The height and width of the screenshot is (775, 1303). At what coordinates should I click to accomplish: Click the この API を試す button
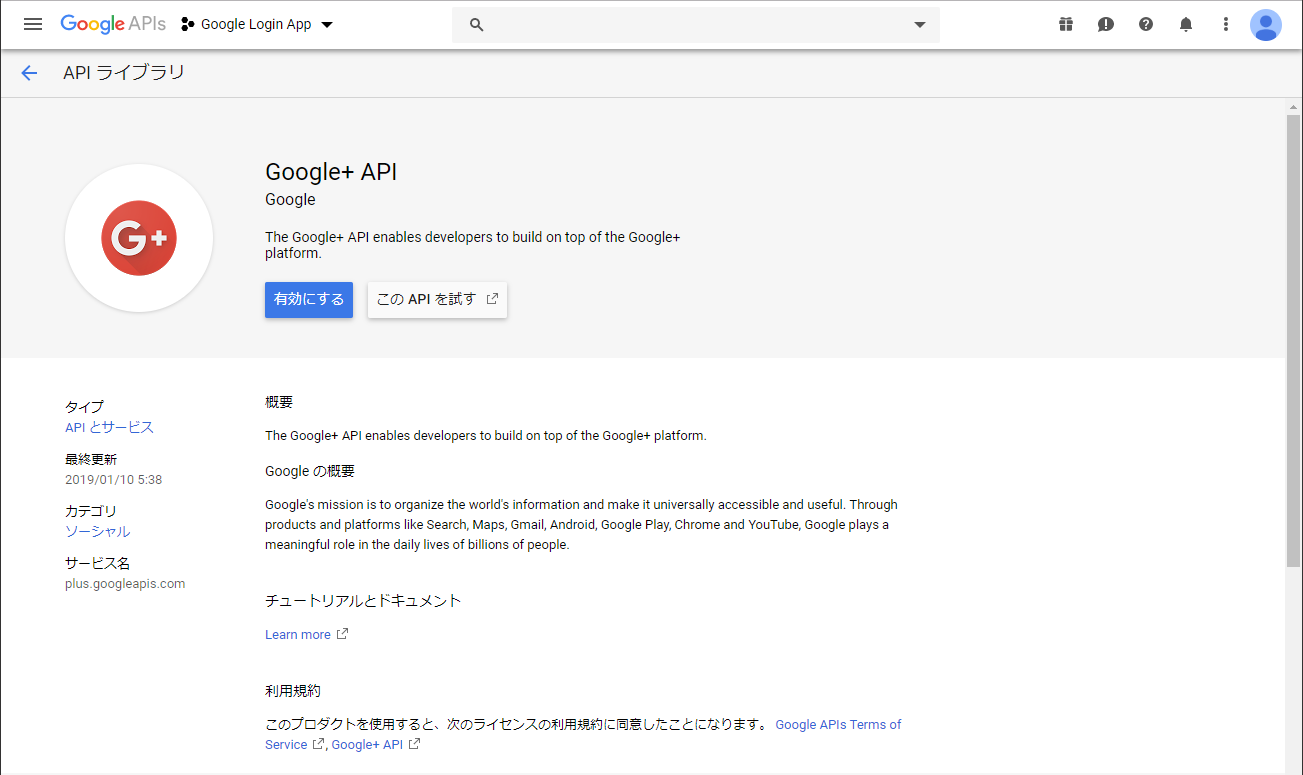coord(437,299)
